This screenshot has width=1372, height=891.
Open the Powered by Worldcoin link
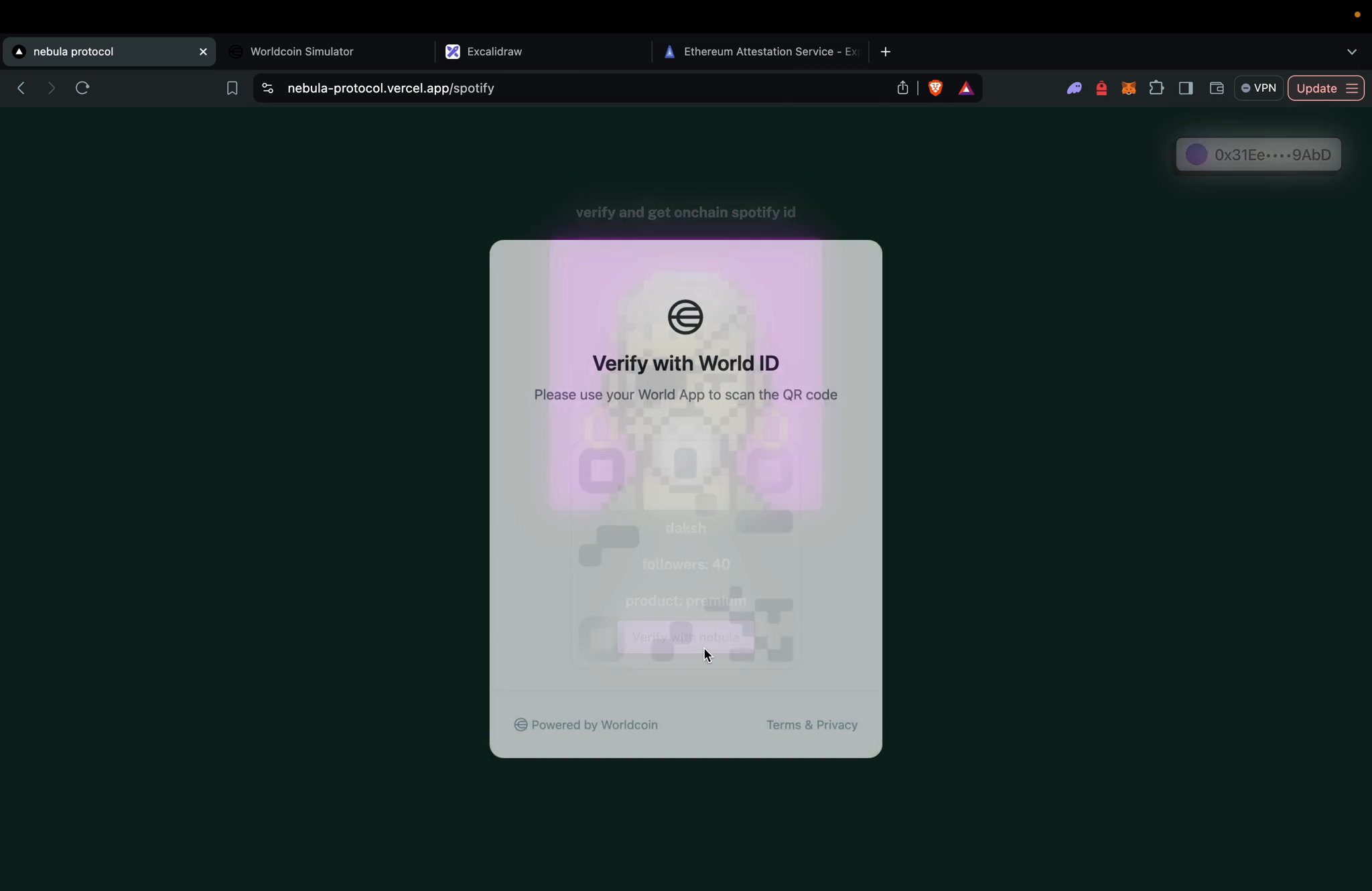tap(586, 725)
